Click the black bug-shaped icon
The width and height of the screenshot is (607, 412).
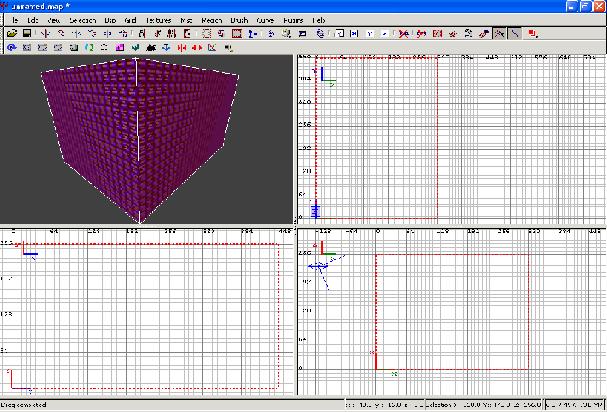pos(151,48)
